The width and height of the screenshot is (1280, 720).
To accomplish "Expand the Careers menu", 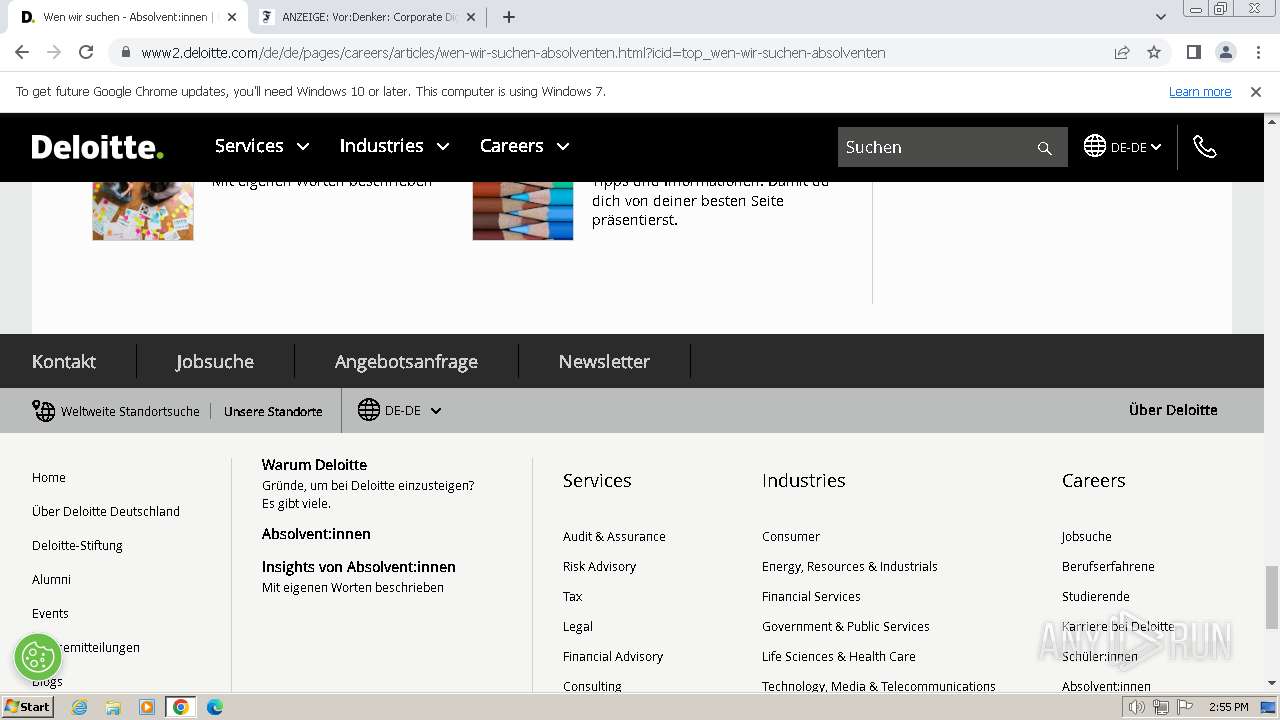I will (x=524, y=146).
